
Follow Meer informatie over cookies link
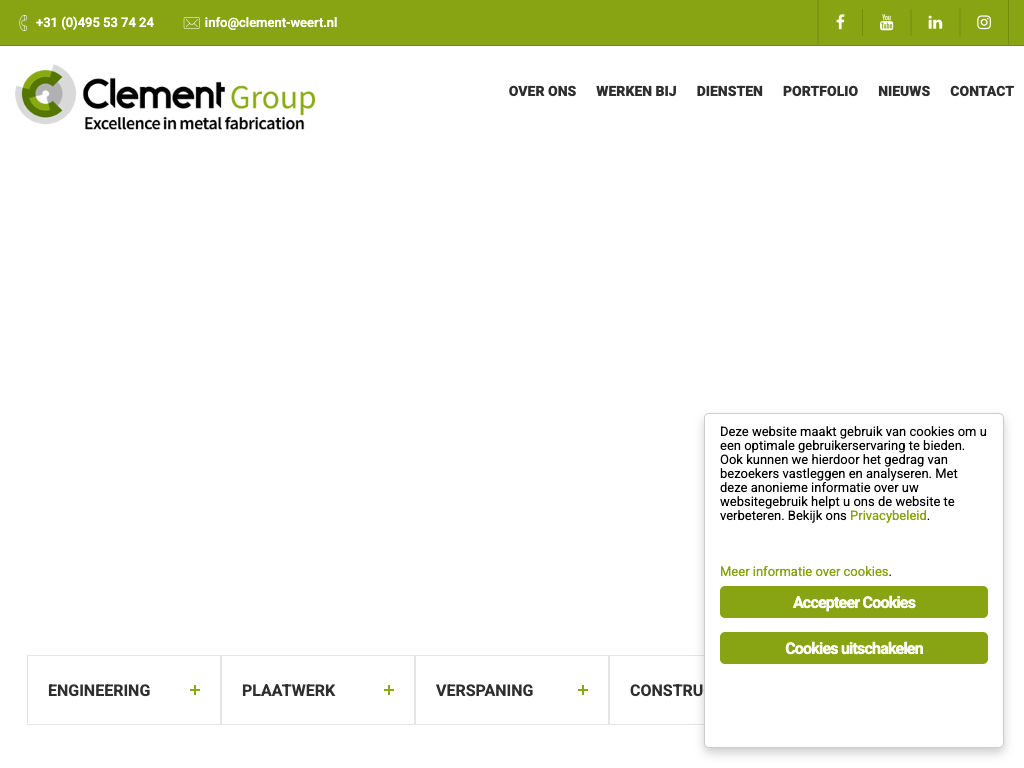tap(804, 572)
